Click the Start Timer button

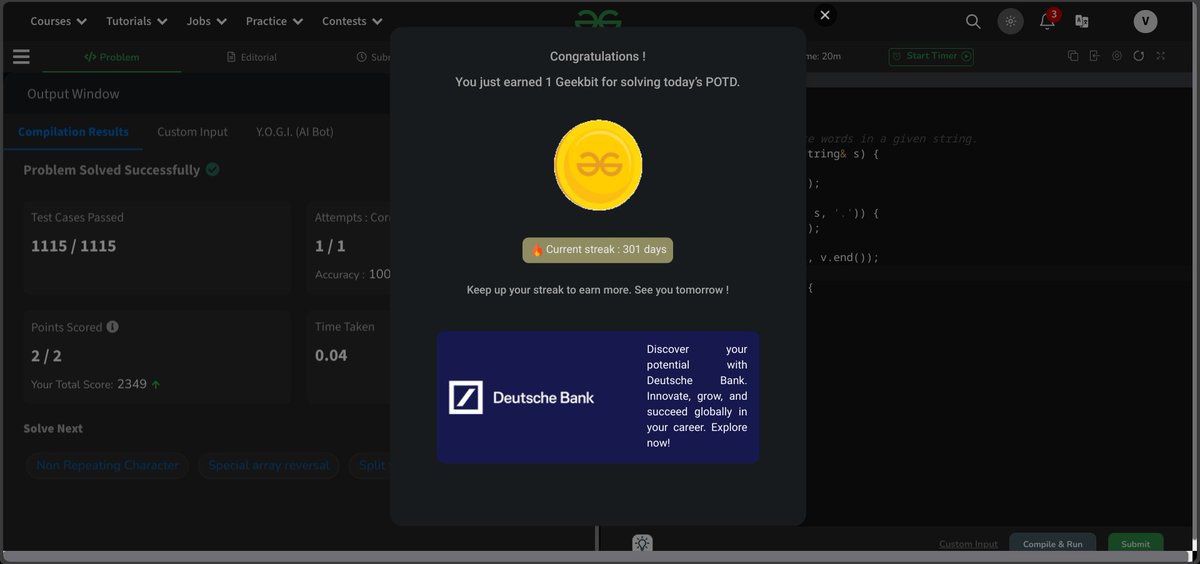(x=931, y=56)
